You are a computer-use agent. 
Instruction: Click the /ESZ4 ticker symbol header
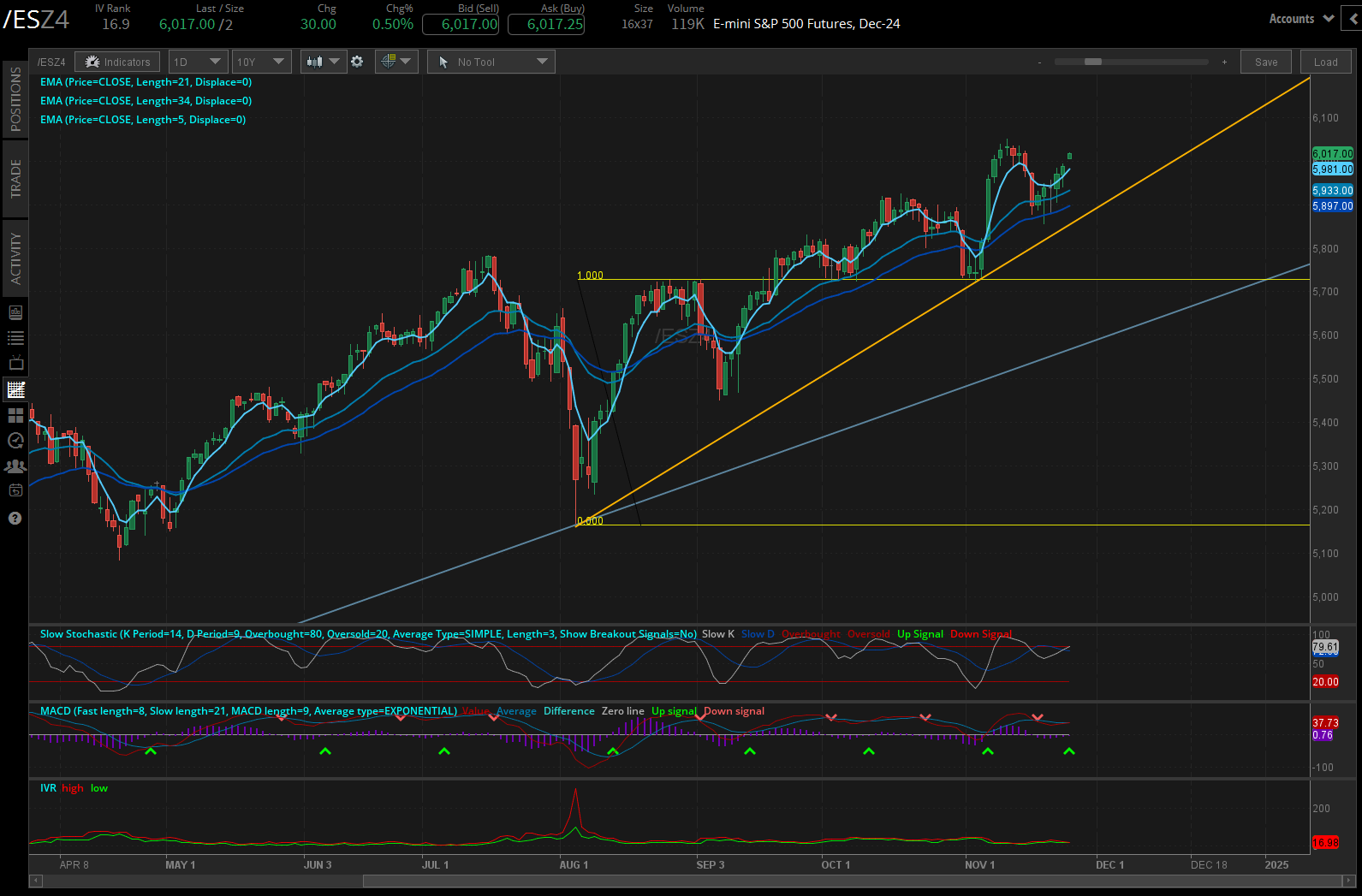coord(36,19)
